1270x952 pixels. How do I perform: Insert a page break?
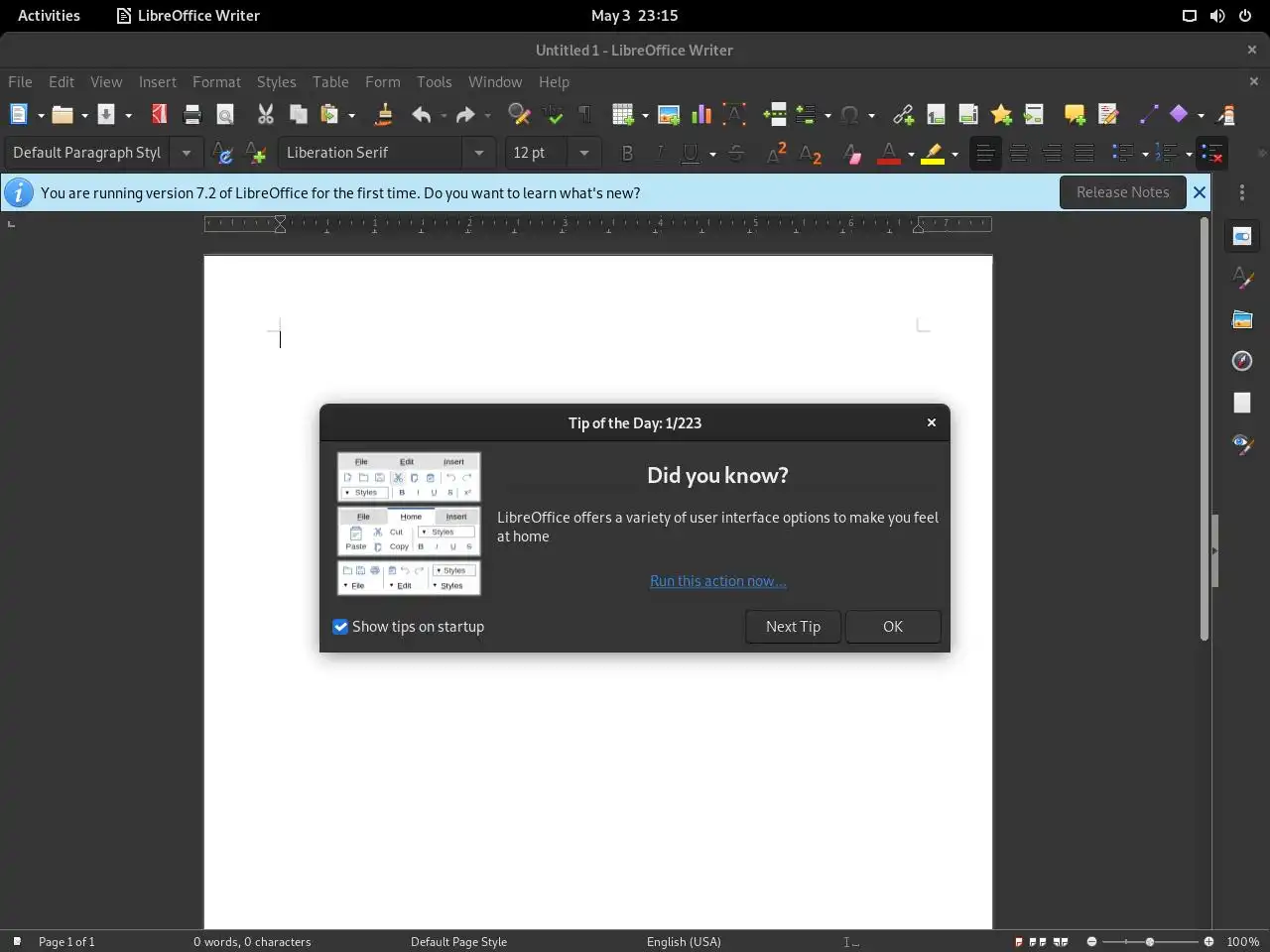[775, 115]
